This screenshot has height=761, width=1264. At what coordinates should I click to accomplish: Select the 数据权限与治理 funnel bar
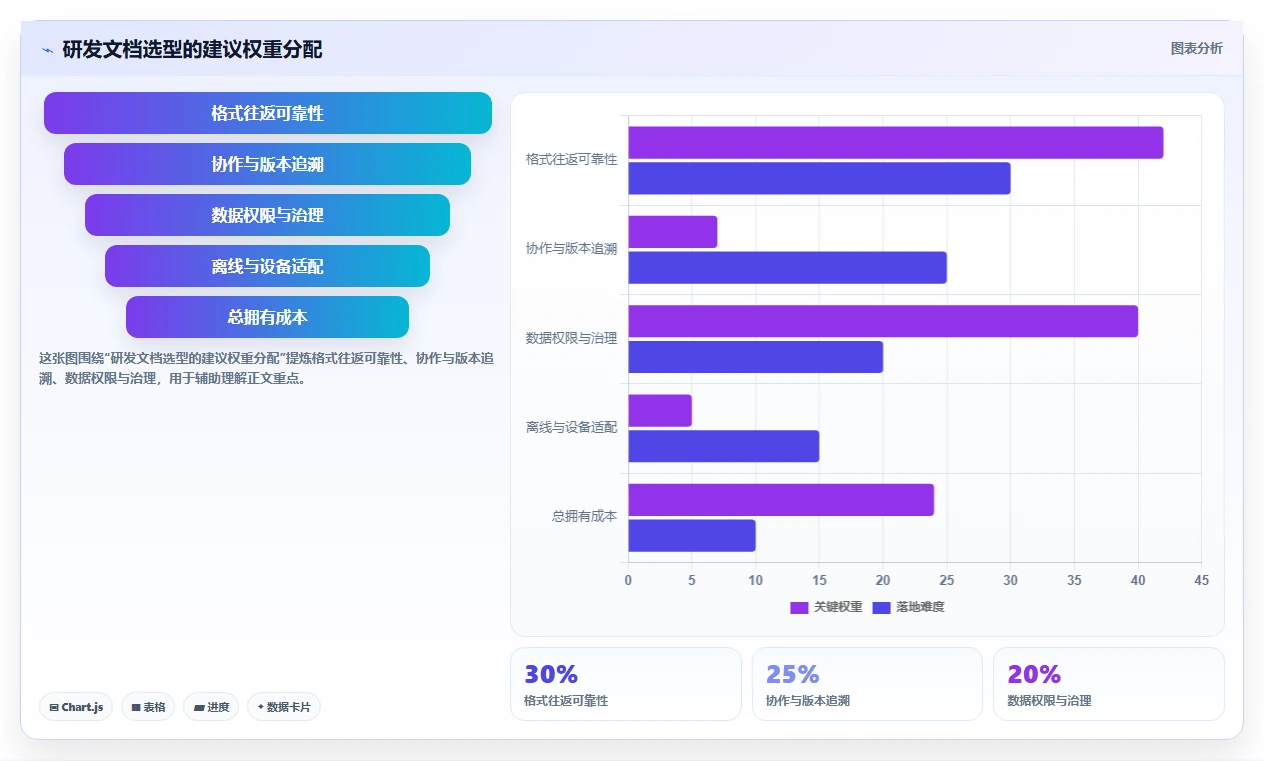pos(268,215)
